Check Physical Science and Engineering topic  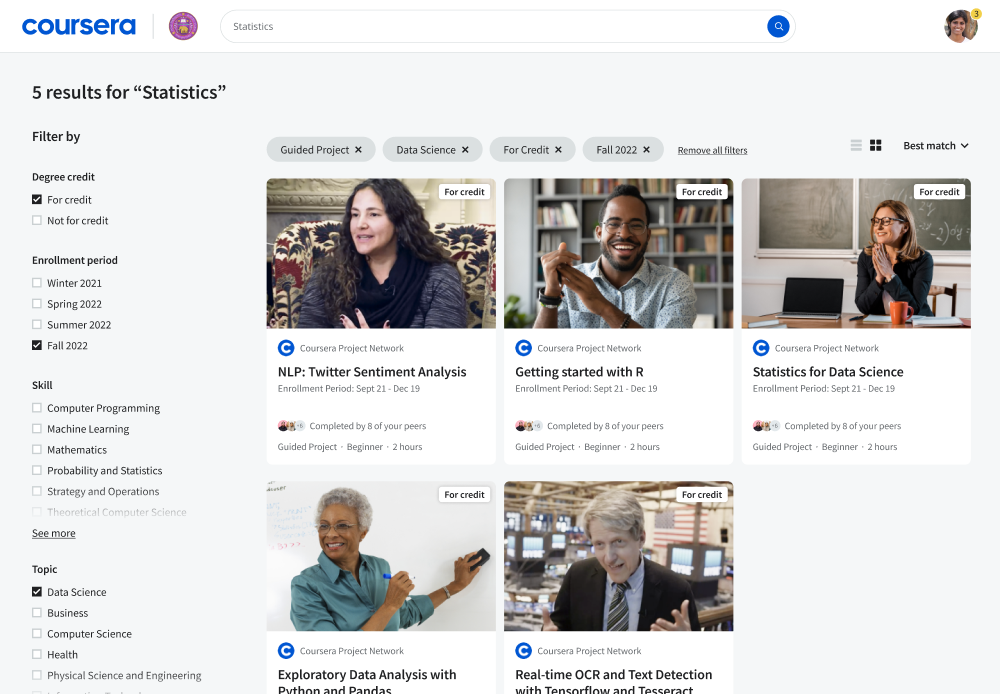37,675
